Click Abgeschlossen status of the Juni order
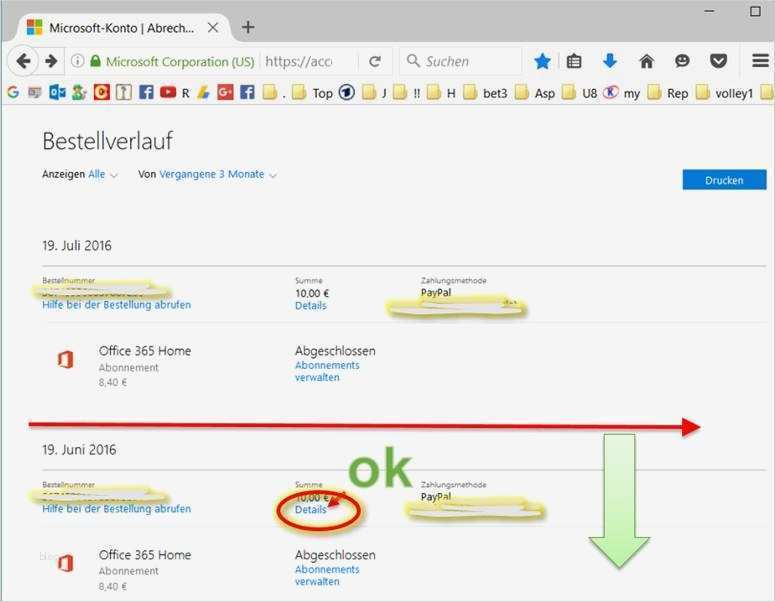Viewport: 775px width, 602px height. pyautogui.click(x=335, y=555)
